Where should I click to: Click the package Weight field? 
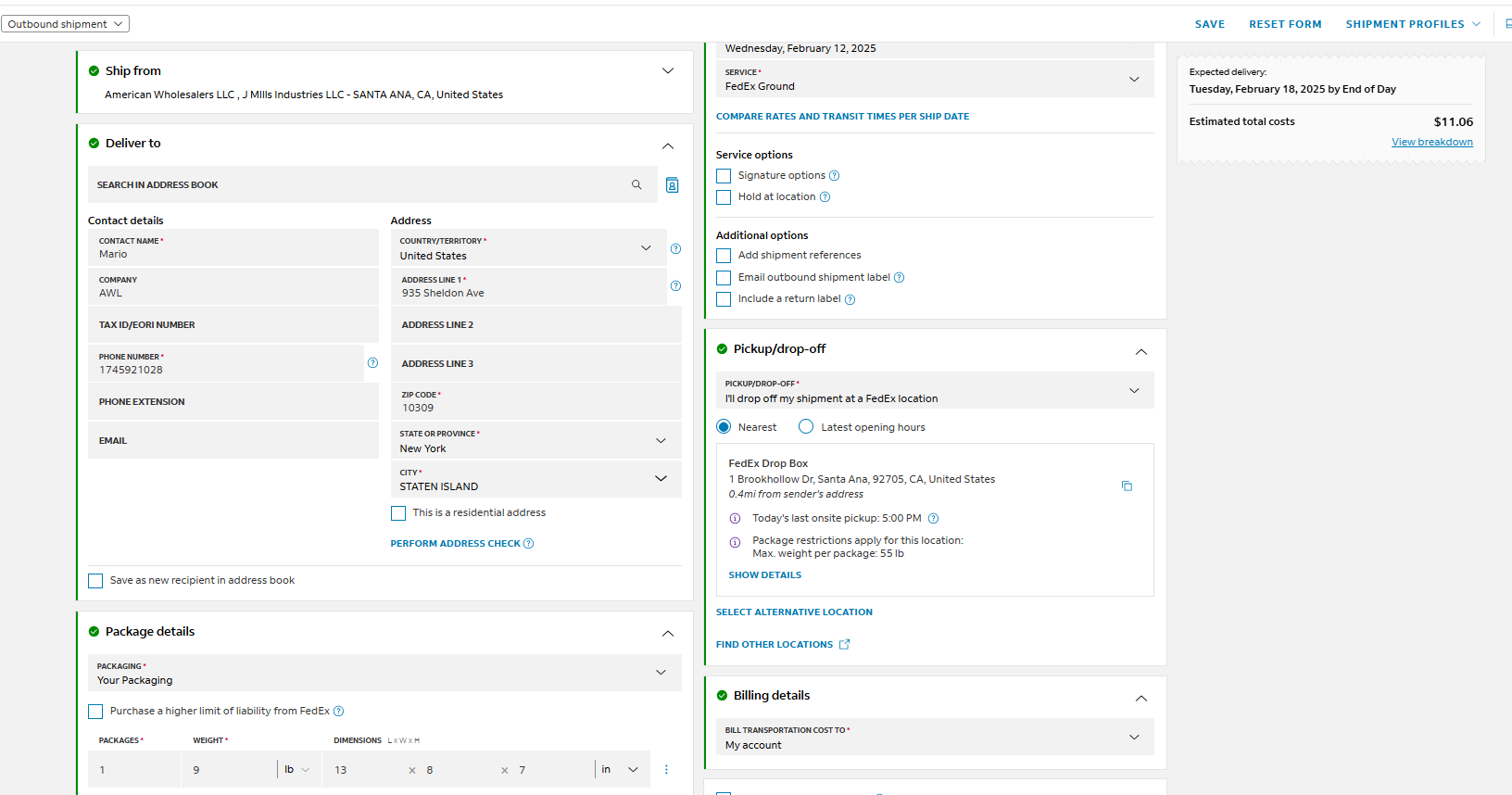tap(229, 769)
